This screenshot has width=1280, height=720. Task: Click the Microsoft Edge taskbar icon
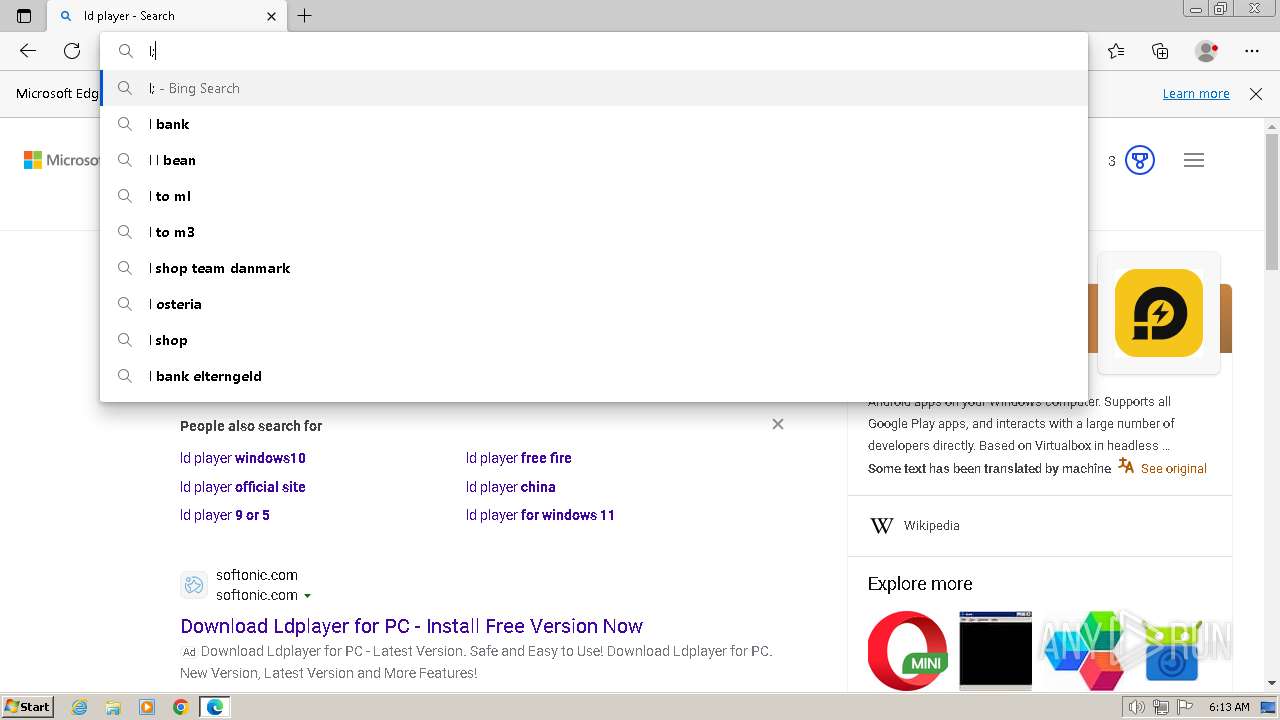point(215,707)
